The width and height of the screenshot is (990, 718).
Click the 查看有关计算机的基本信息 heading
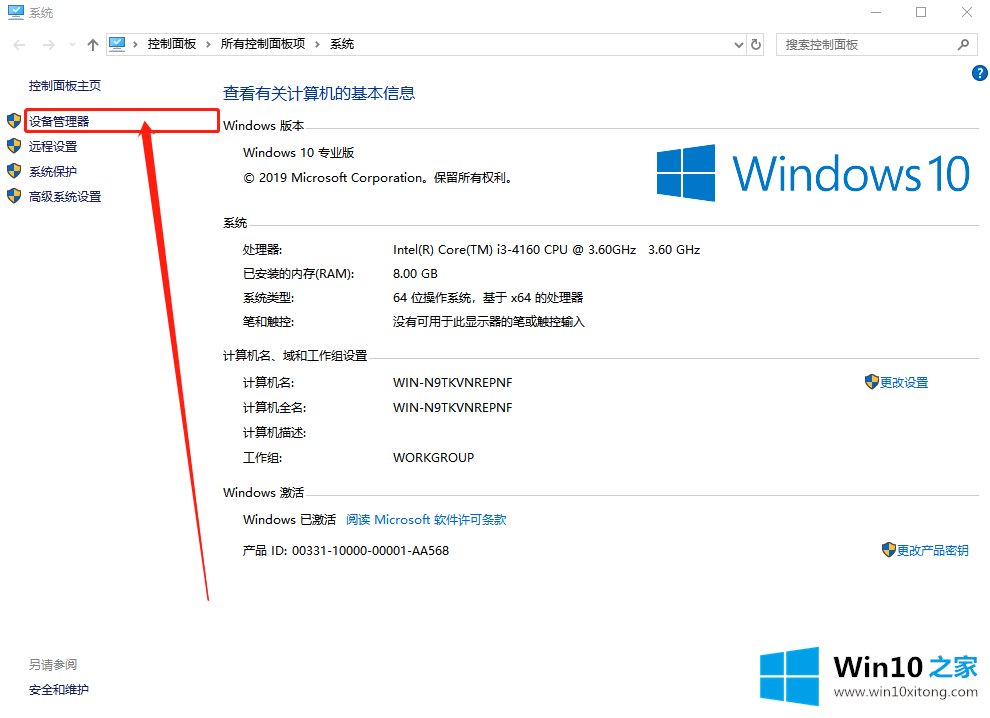pos(319,93)
